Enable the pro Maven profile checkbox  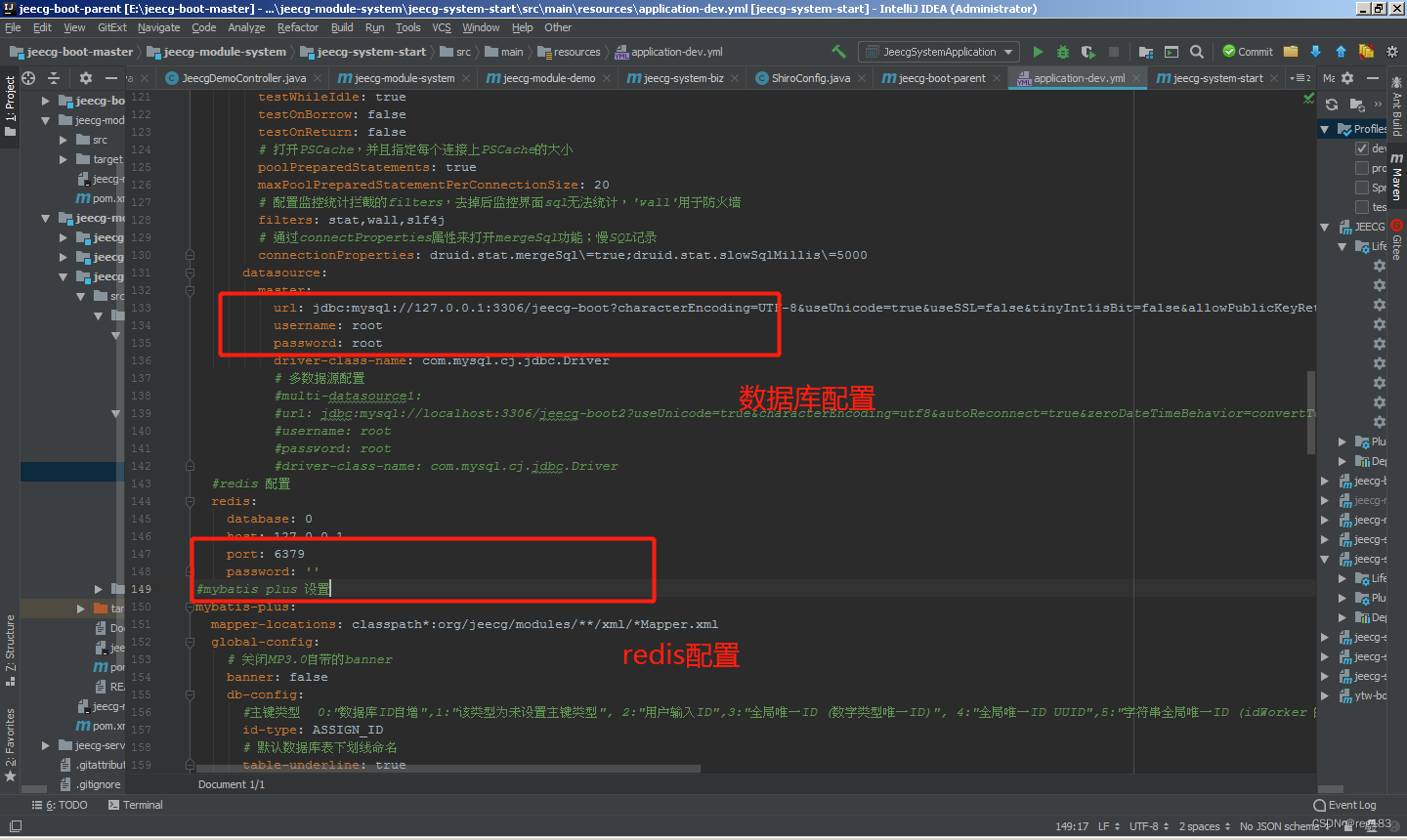[x=1362, y=168]
